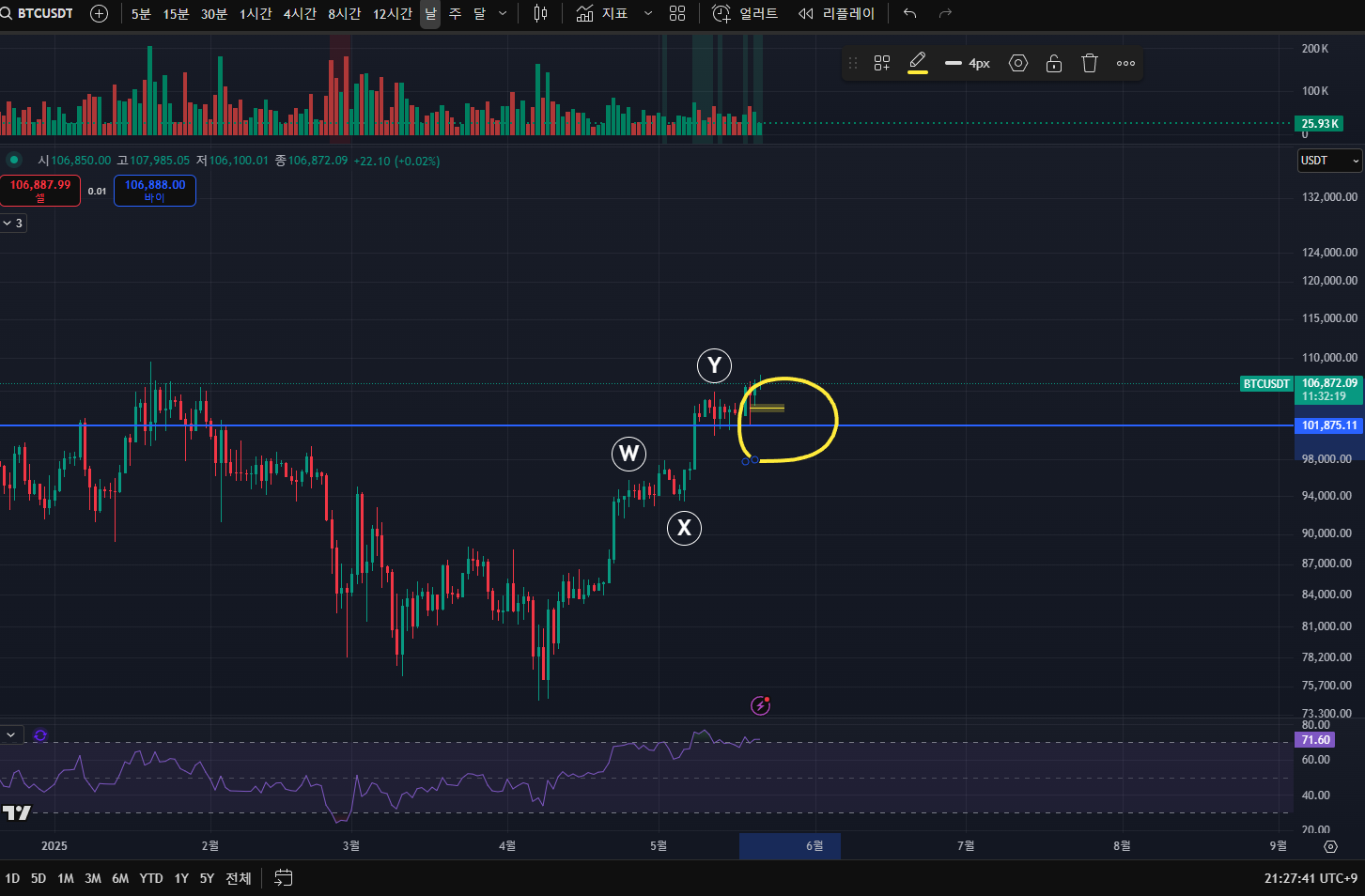This screenshot has width=1365, height=896.
Task: Undo the last action
Action: (x=909, y=13)
